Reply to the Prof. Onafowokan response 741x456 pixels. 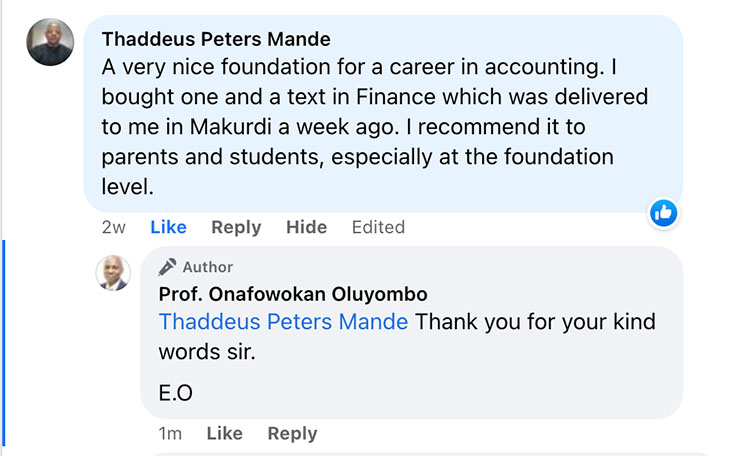coord(292,433)
